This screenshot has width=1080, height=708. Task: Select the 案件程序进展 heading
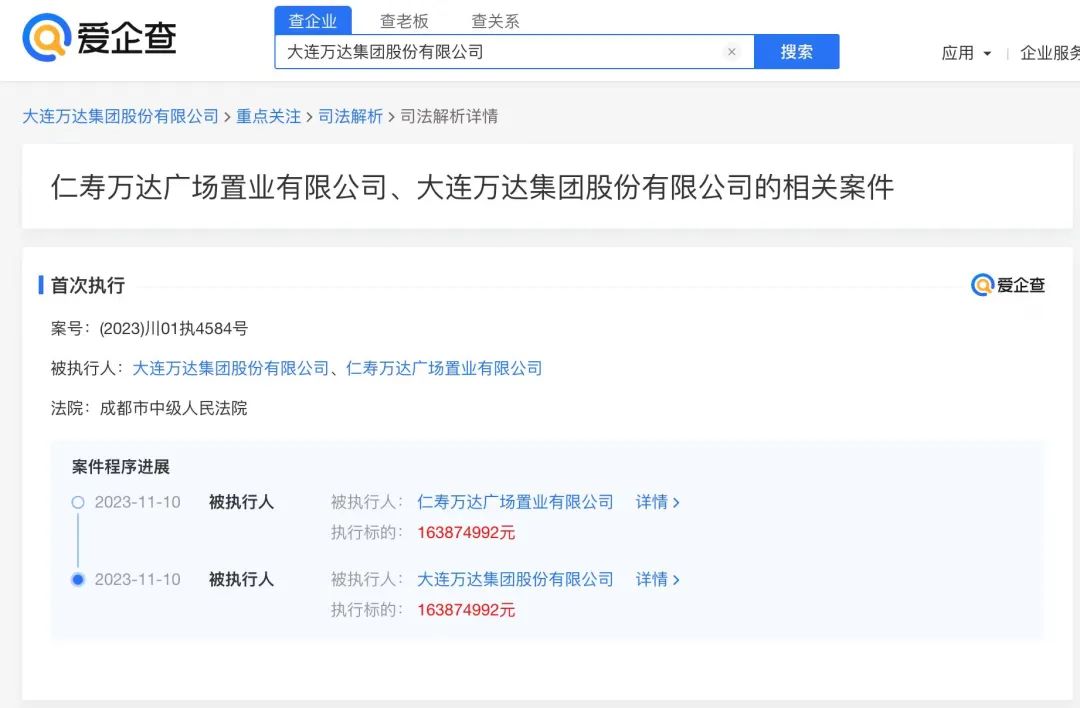tap(121, 467)
